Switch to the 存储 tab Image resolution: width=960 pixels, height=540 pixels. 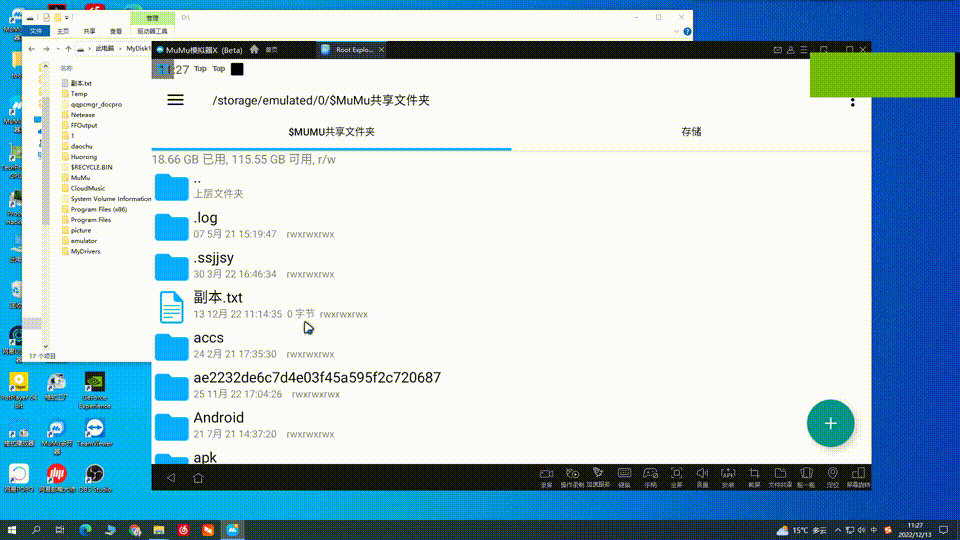coord(691,132)
